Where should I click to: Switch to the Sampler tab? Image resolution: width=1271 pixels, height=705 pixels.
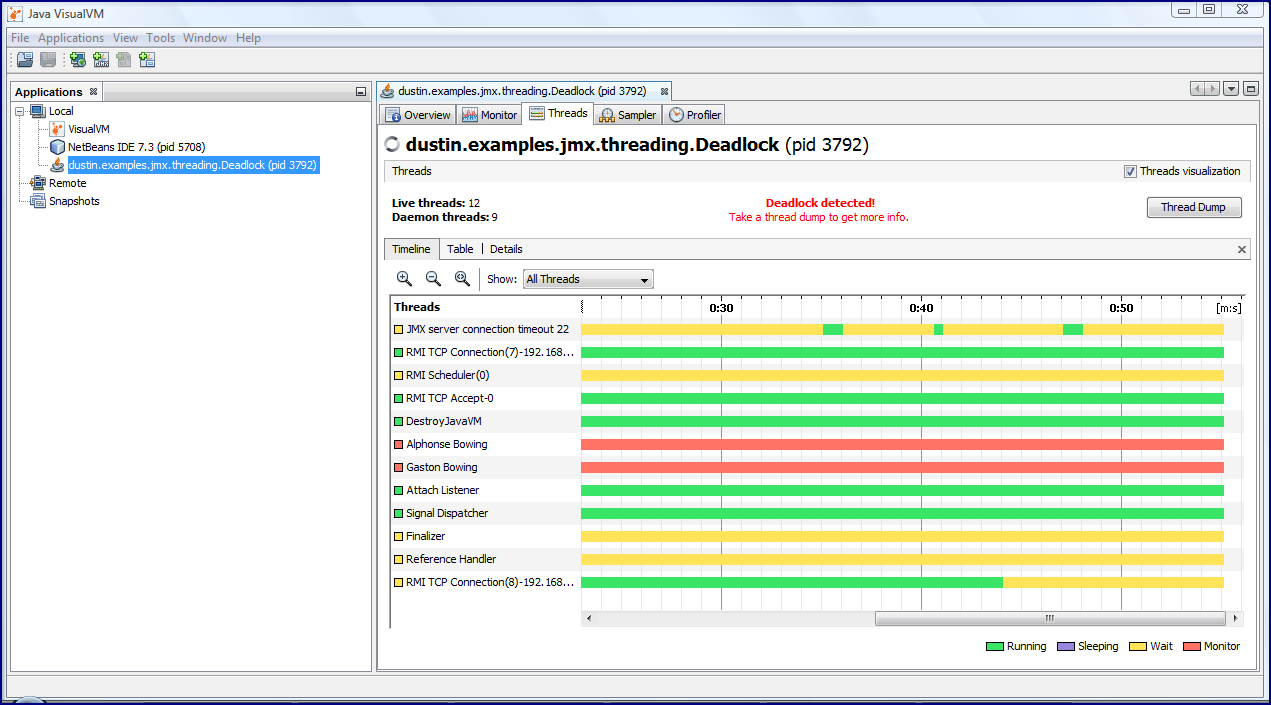click(628, 115)
